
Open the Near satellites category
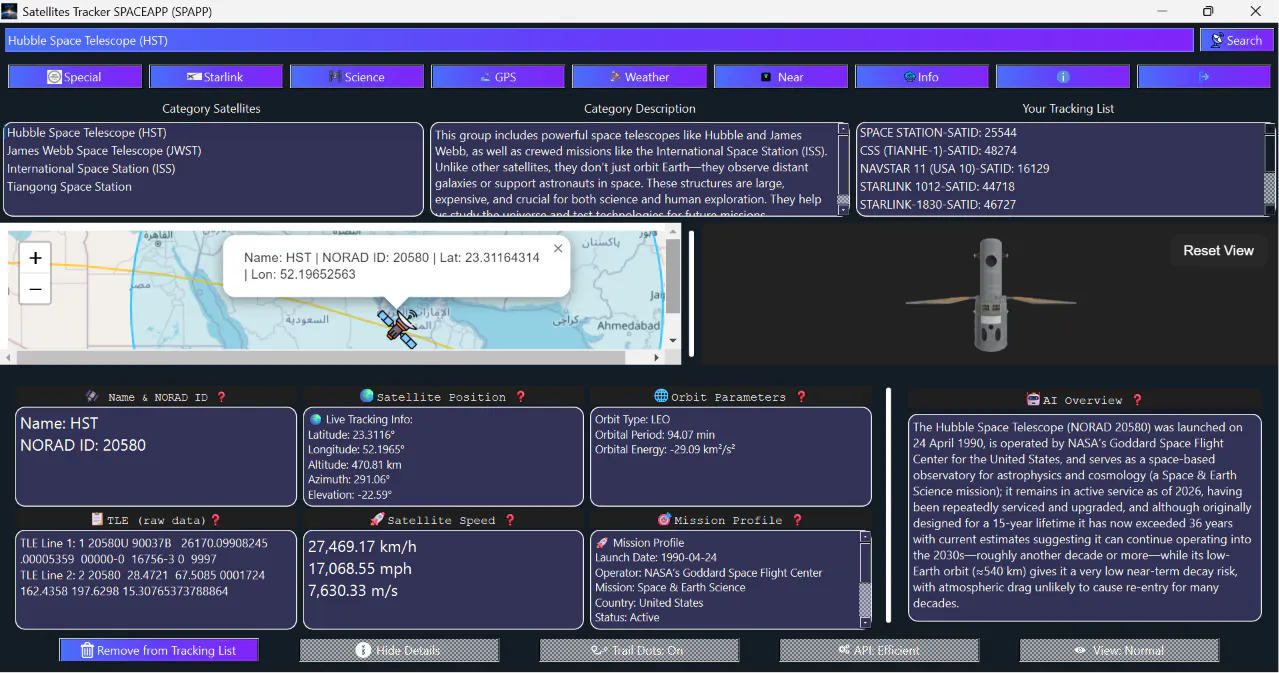click(781, 77)
